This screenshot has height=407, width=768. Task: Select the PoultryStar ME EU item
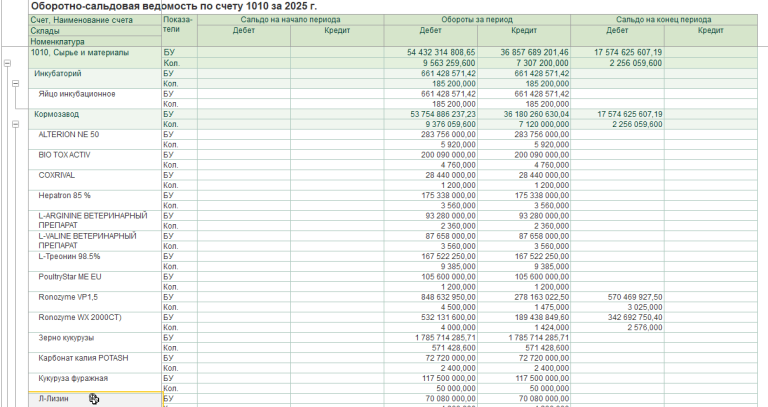pyautogui.click(x=70, y=277)
